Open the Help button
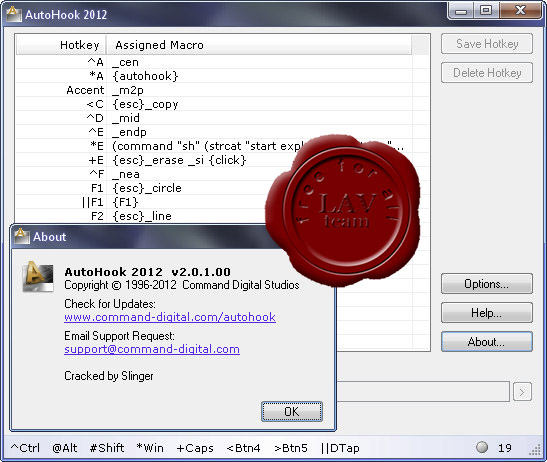 point(487,313)
